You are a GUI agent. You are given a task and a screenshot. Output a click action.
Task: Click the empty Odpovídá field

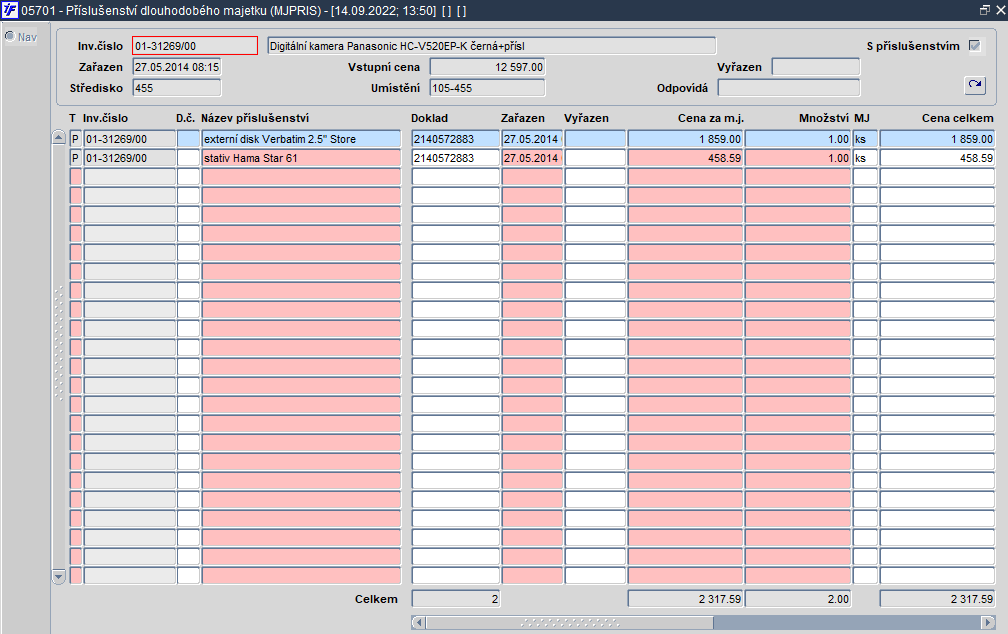coord(789,88)
